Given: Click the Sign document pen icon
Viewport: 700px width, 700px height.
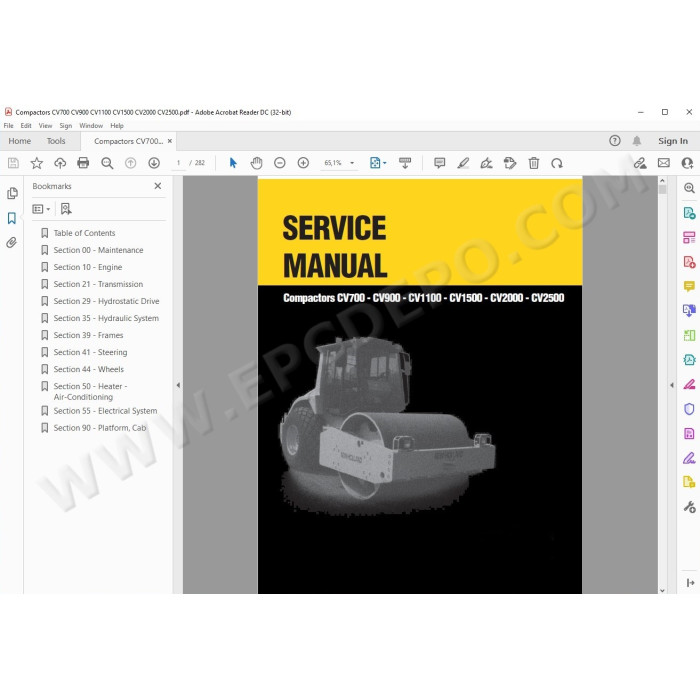Looking at the screenshot, I should (486, 163).
